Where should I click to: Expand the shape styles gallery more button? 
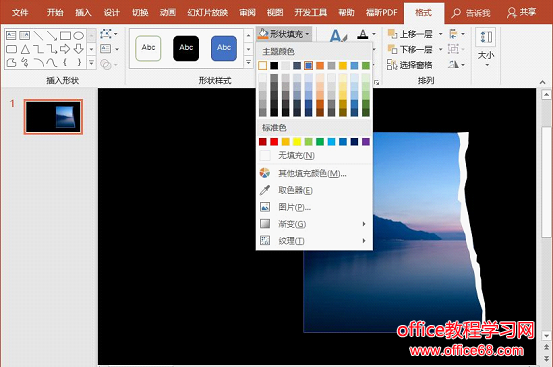(x=249, y=63)
